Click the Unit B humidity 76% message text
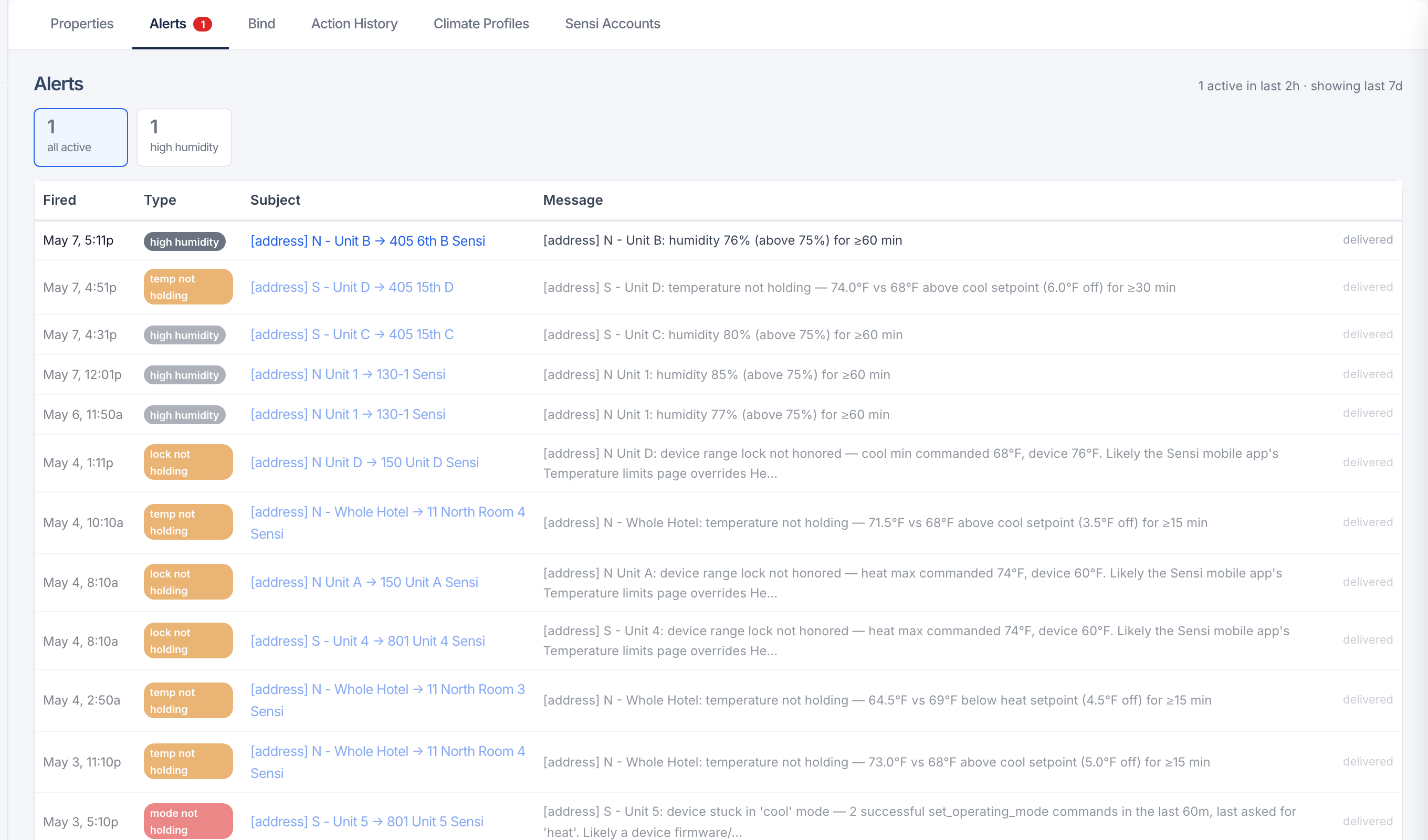This screenshot has width=1428, height=840. tap(722, 240)
